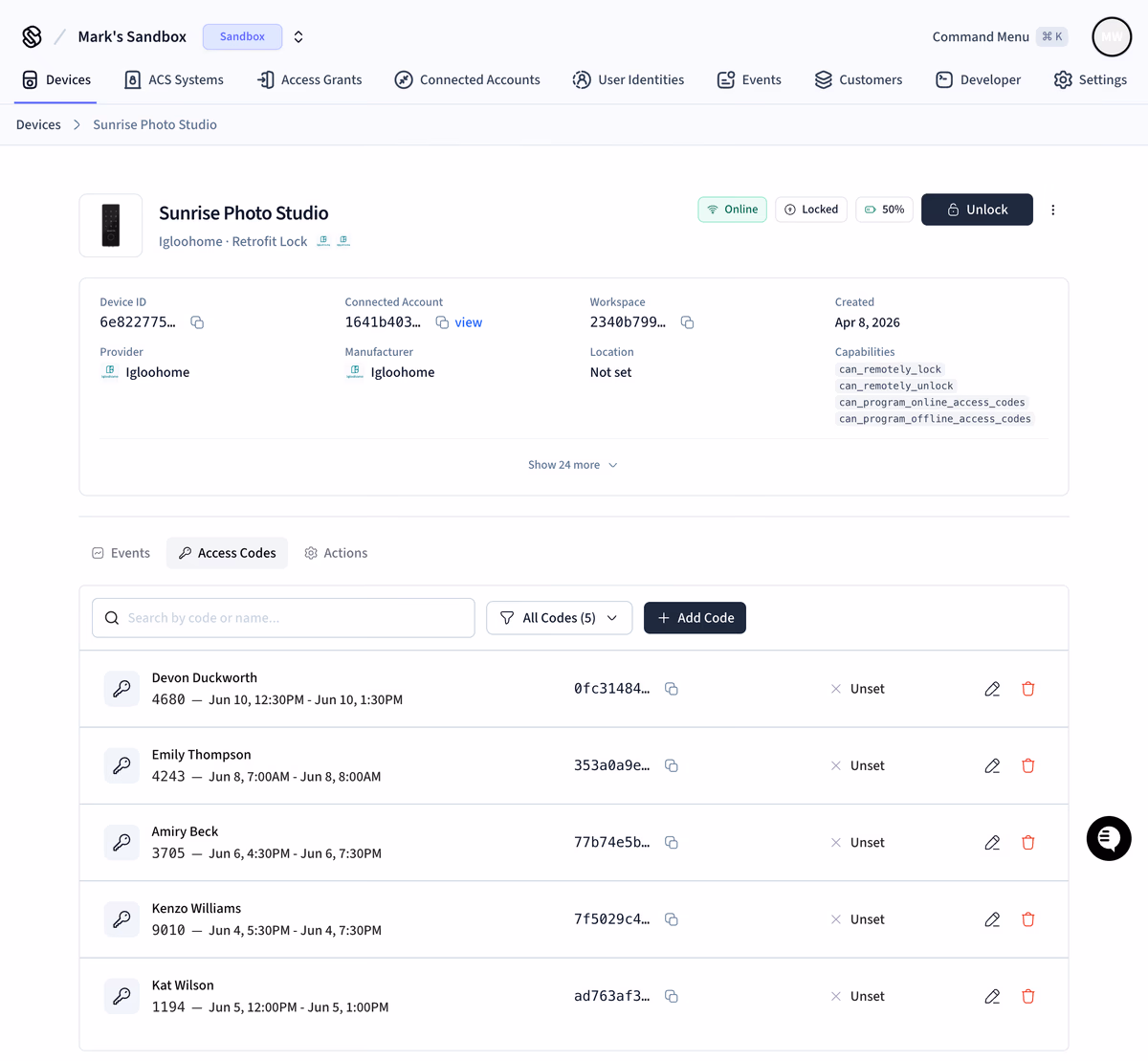Copy access code ID 0fc31484
The height and width of the screenshot is (1061, 1148).
[x=672, y=689]
